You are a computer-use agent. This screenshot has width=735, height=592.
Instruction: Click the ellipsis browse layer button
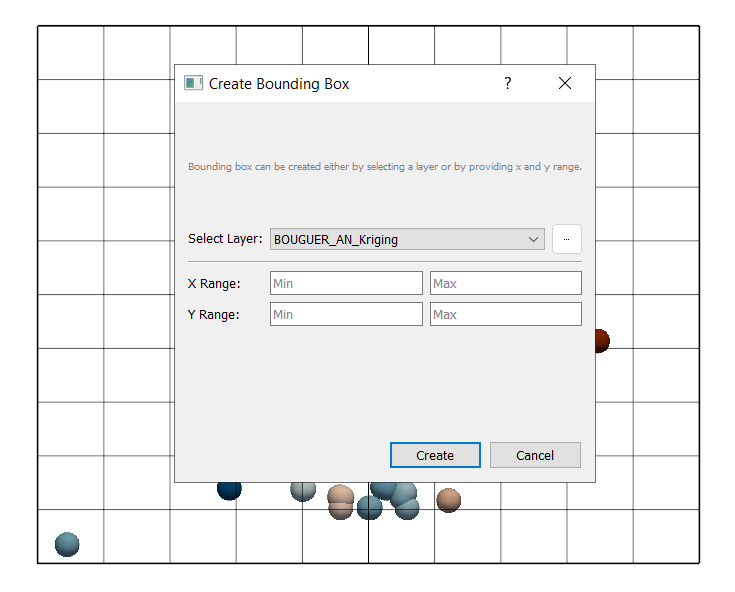click(566, 240)
